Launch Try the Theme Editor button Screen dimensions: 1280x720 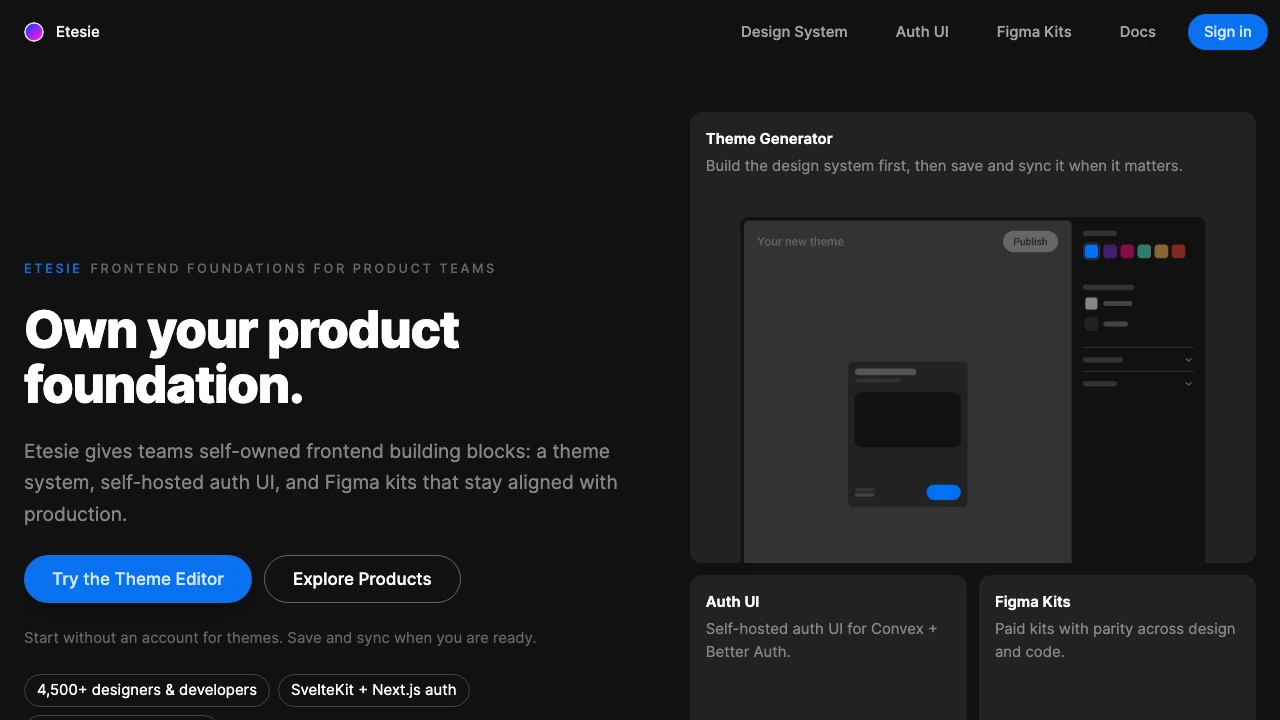point(138,579)
